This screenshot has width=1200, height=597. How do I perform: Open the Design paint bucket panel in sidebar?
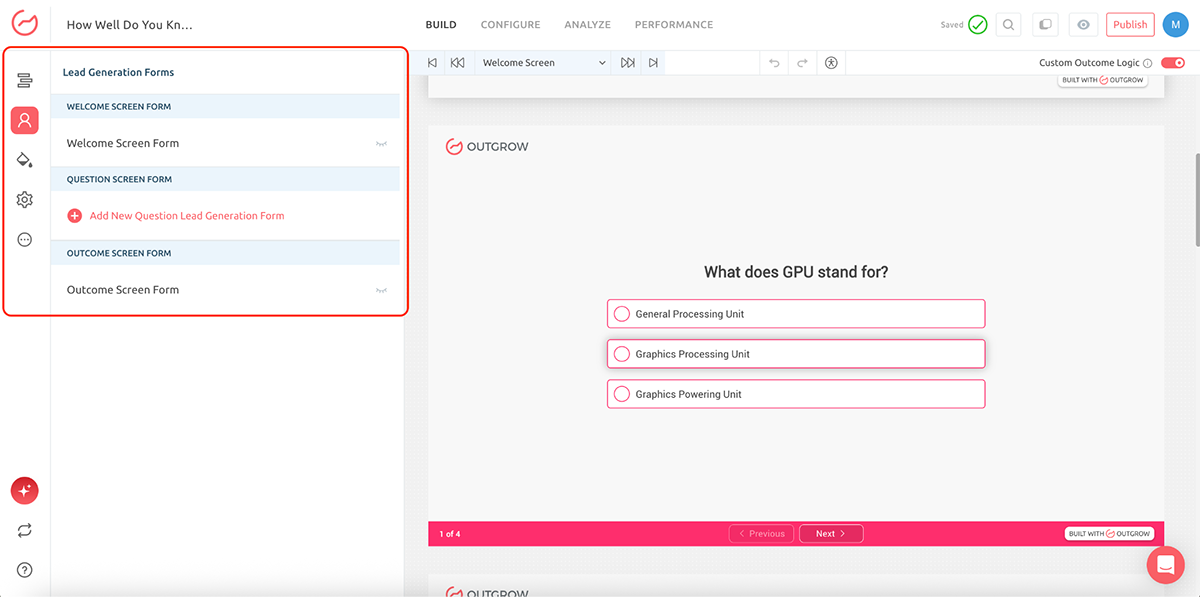click(x=24, y=160)
